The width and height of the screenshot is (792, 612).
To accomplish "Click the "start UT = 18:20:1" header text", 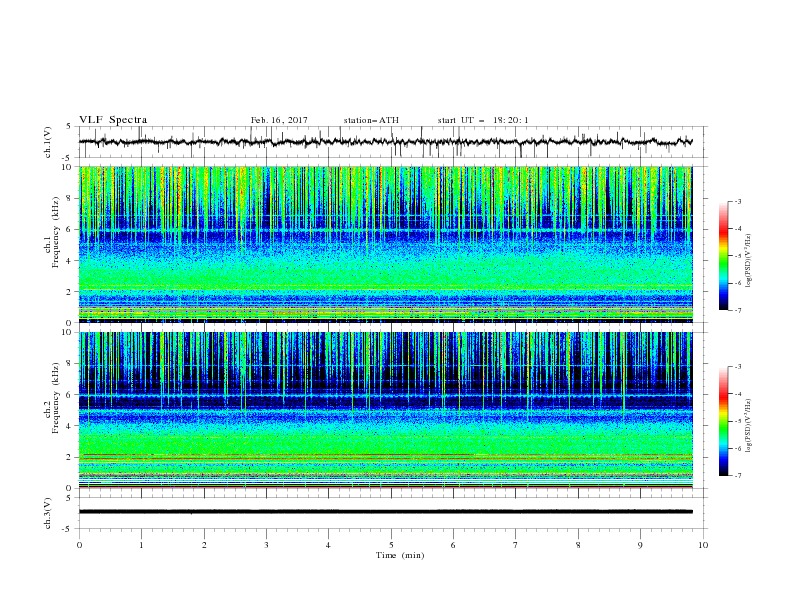I will (482, 120).
